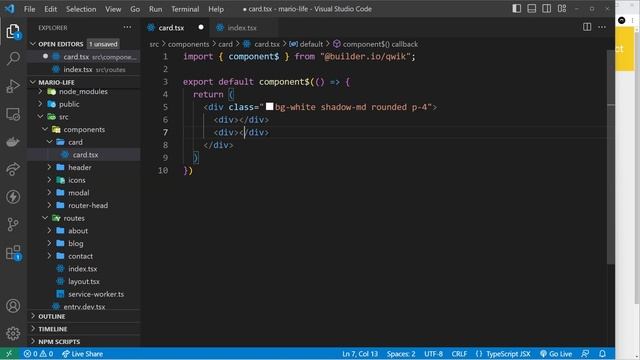Expand the public folder
640x360 pixels.
[40, 104]
